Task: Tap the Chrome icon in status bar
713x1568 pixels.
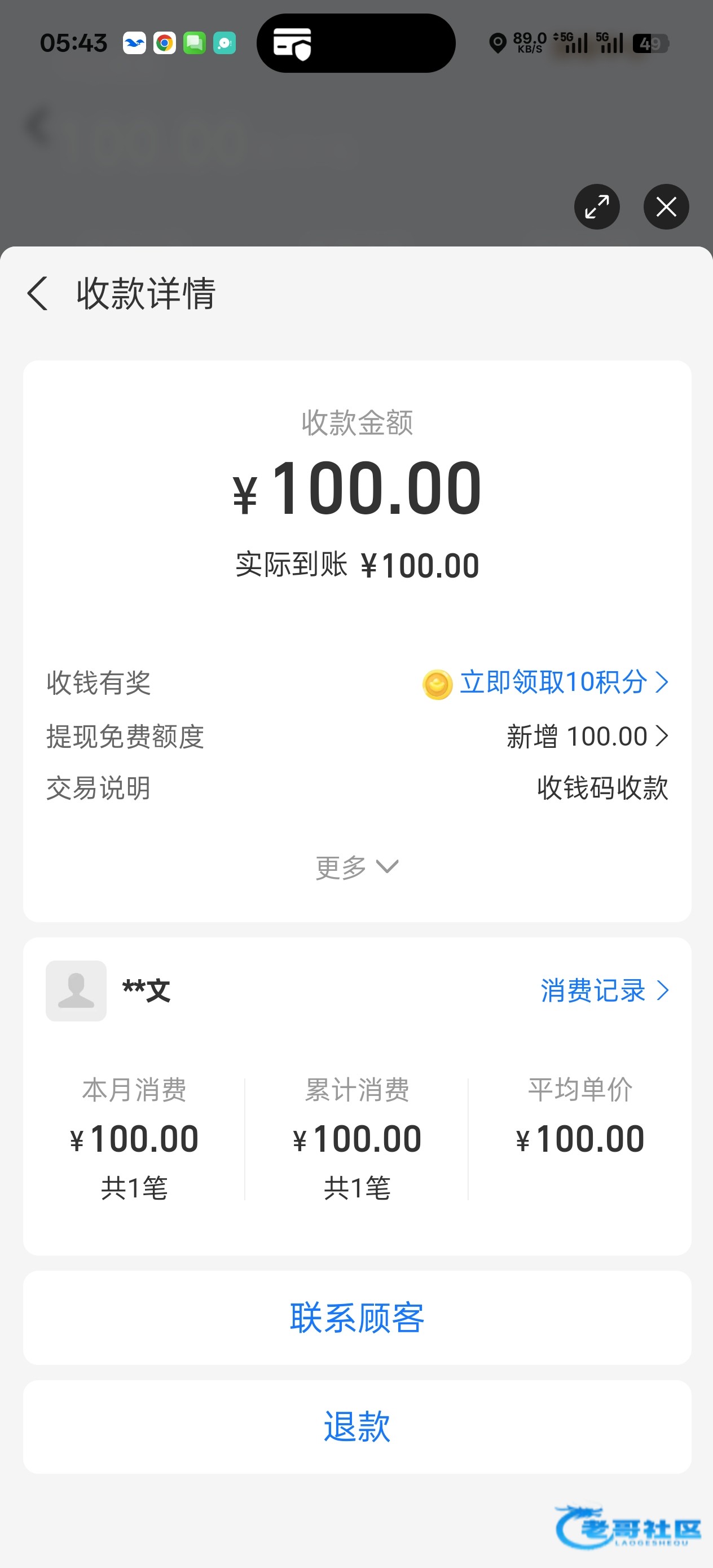Action: pyautogui.click(x=164, y=43)
